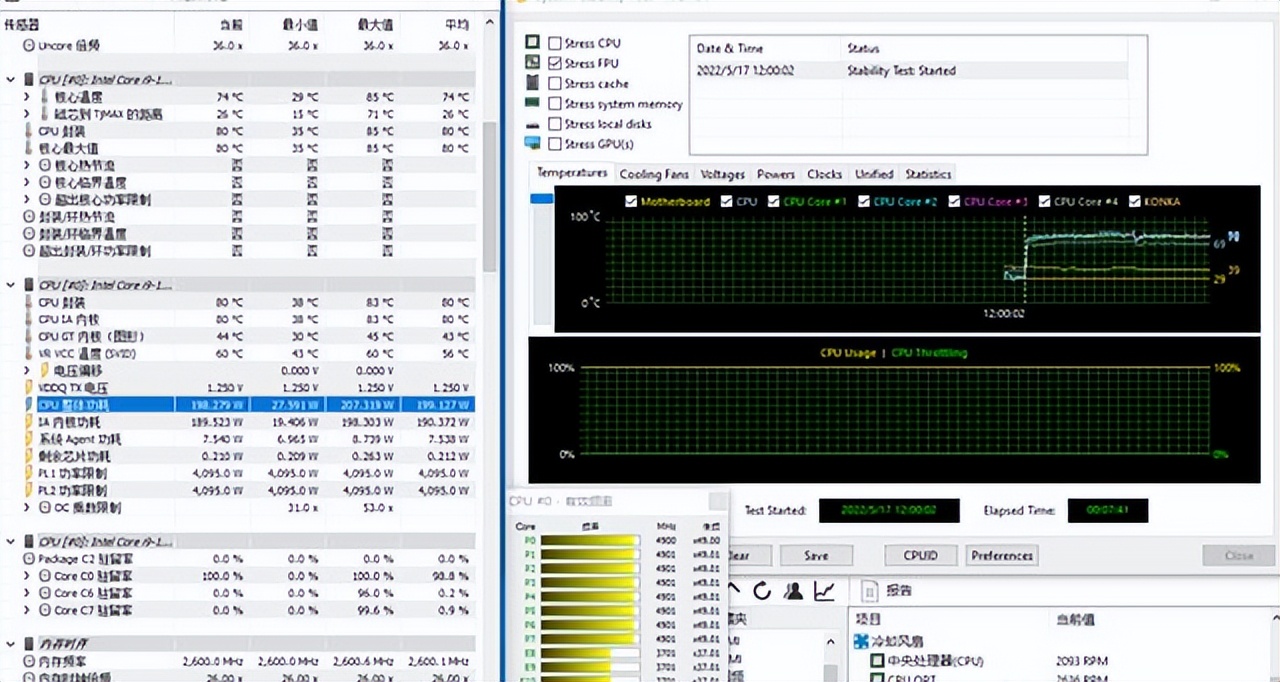Enable the Stress cache checkbox

(x=555, y=83)
